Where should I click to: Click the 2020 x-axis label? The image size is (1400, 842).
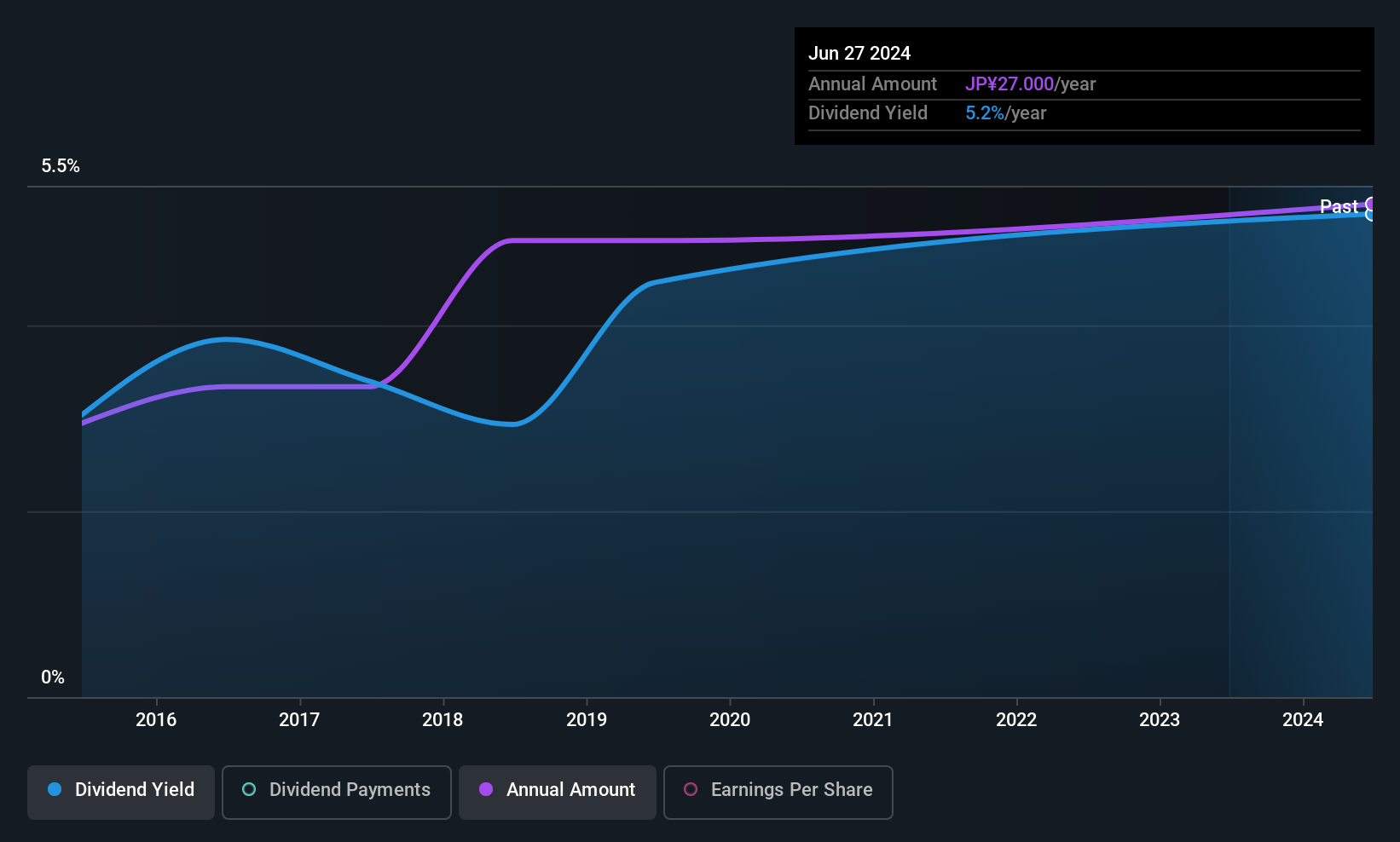pos(730,719)
